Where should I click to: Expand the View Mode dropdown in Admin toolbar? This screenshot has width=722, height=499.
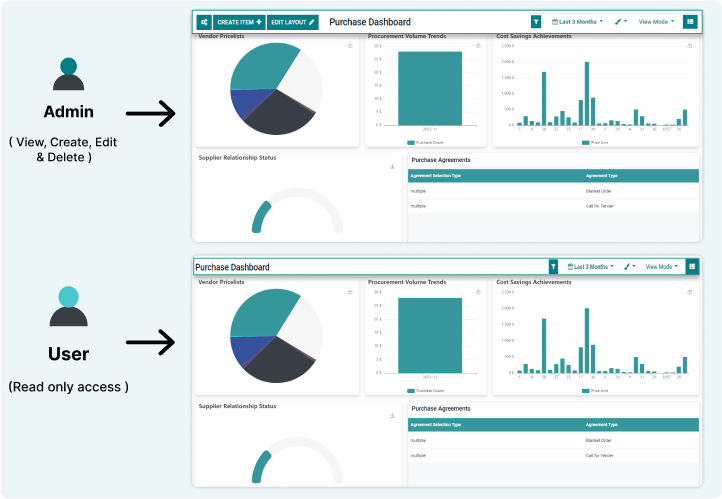[656, 21]
